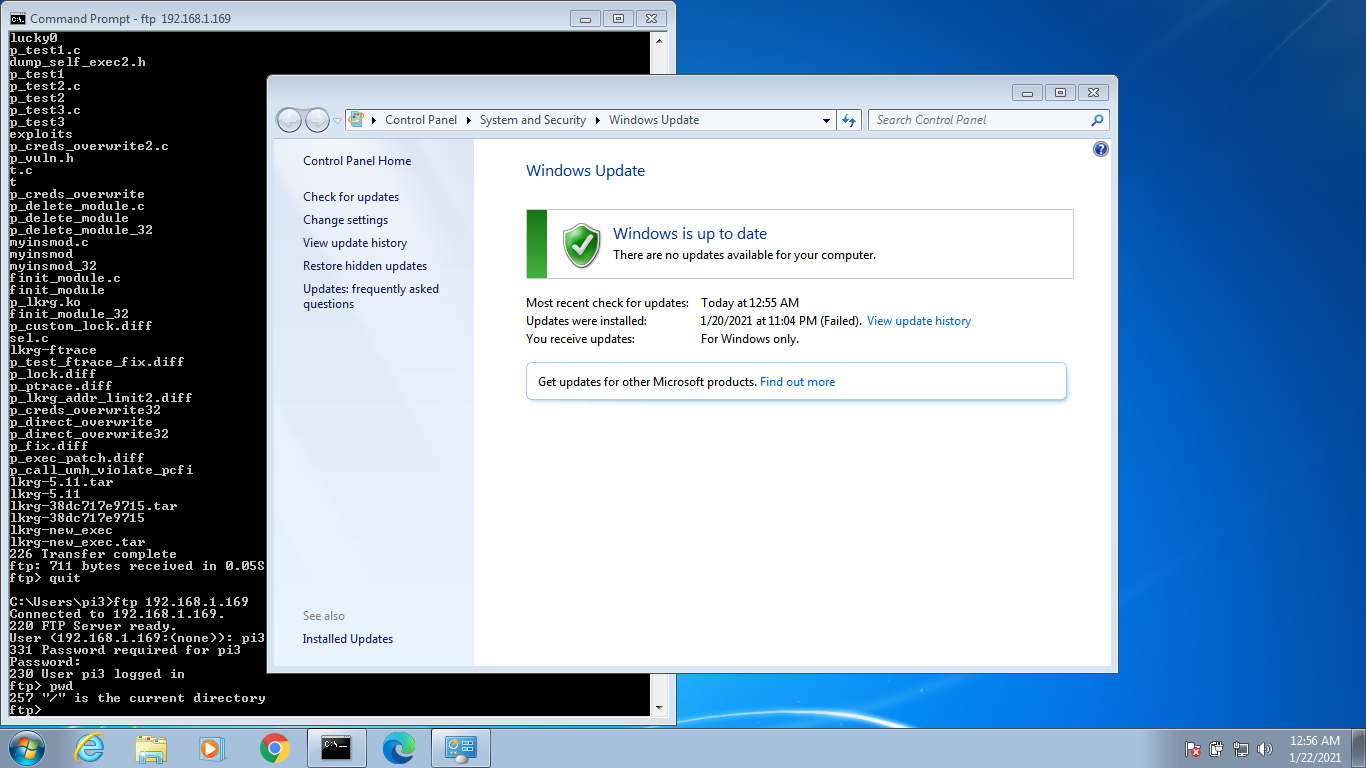Click View update history next to Failed status
Image resolution: width=1366 pixels, height=768 pixels.
[919, 321]
